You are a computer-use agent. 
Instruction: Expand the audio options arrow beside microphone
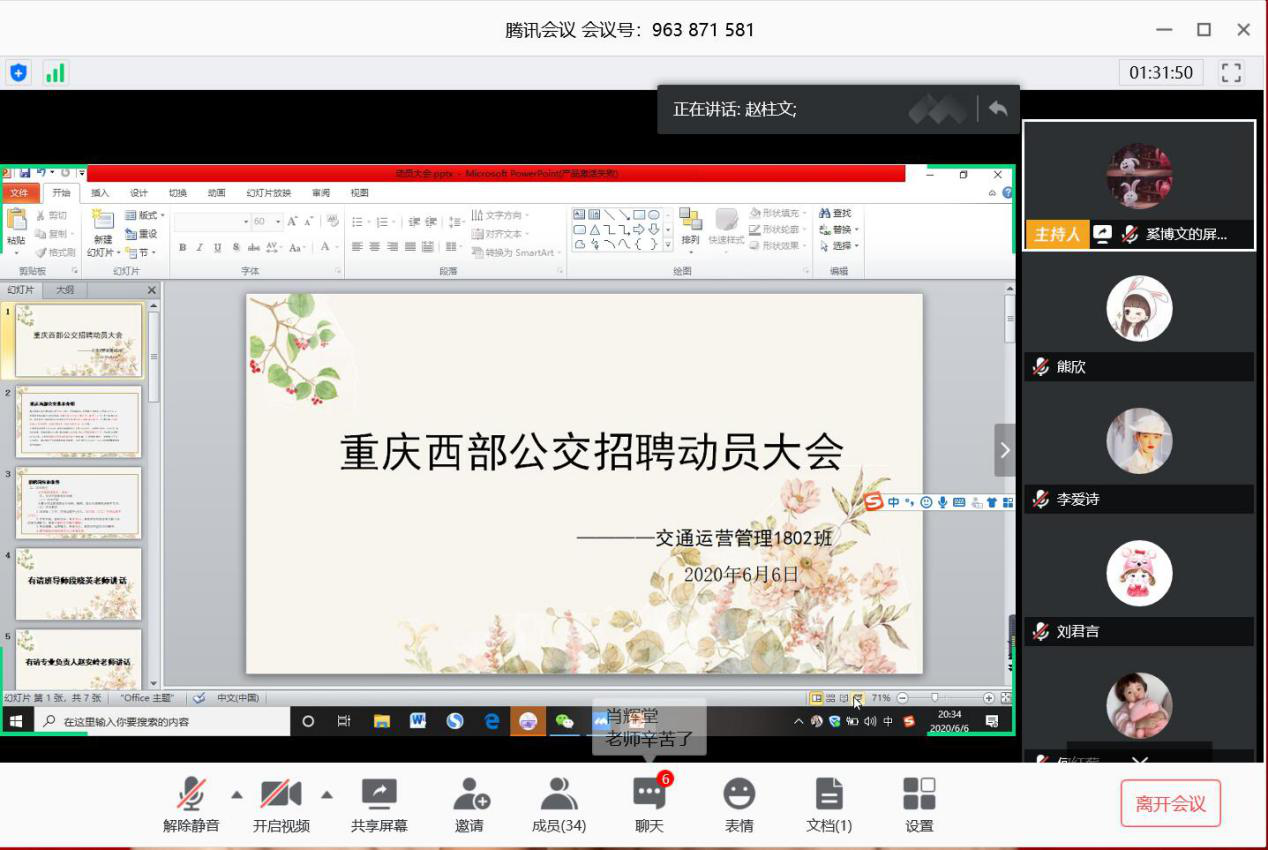(237, 795)
